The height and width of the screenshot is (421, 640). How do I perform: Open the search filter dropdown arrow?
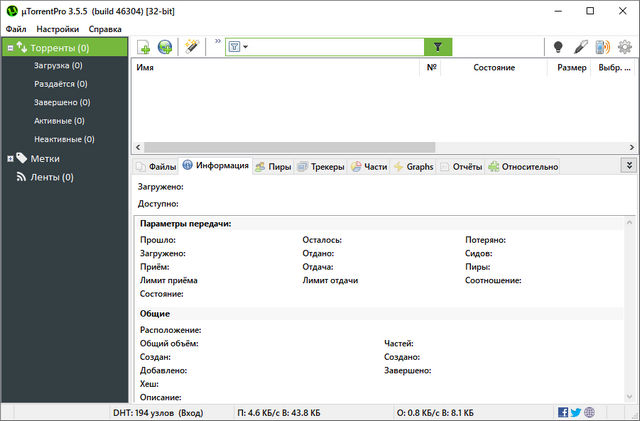tap(246, 47)
